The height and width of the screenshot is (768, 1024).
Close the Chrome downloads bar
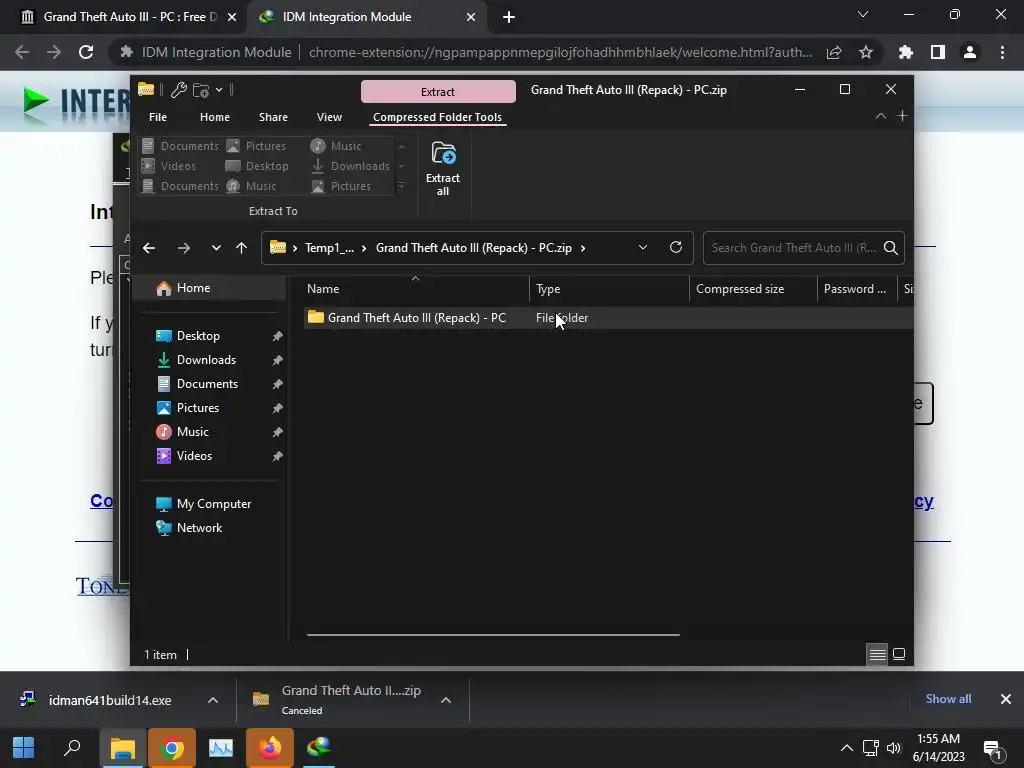pyautogui.click(x=1006, y=699)
